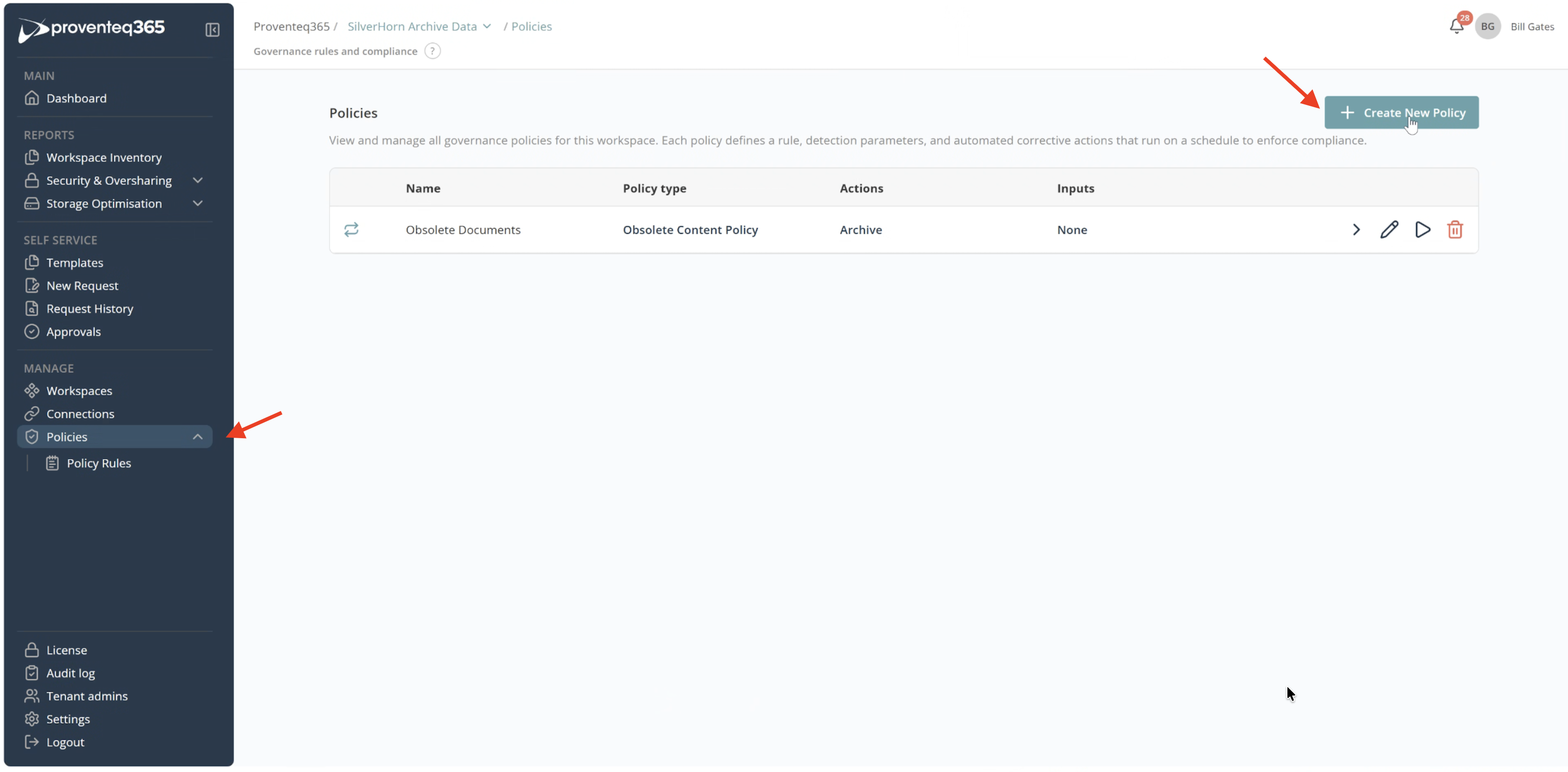The image size is (1568, 772).
Task: Click Policies breadcrumb link
Action: pyautogui.click(x=531, y=26)
